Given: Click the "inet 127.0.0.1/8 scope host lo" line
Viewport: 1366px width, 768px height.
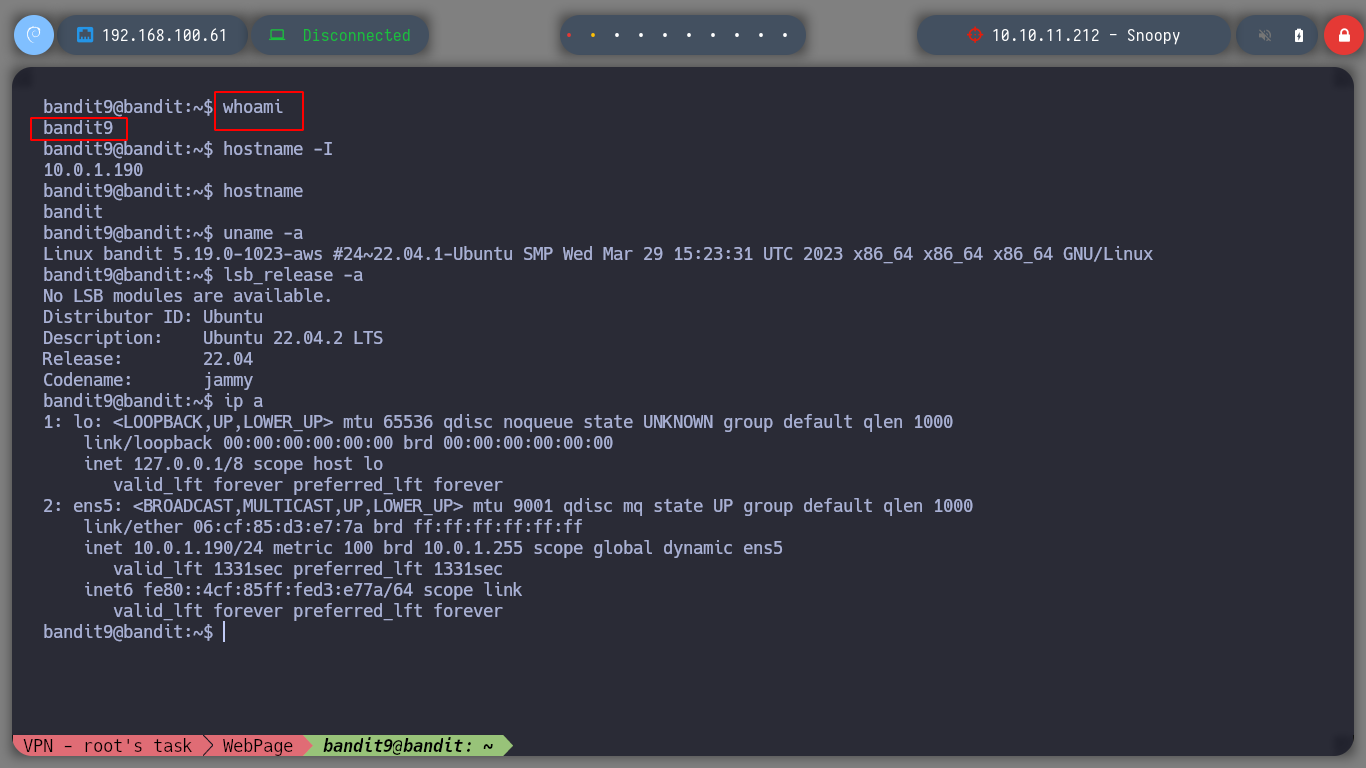Looking at the screenshot, I should [x=233, y=464].
